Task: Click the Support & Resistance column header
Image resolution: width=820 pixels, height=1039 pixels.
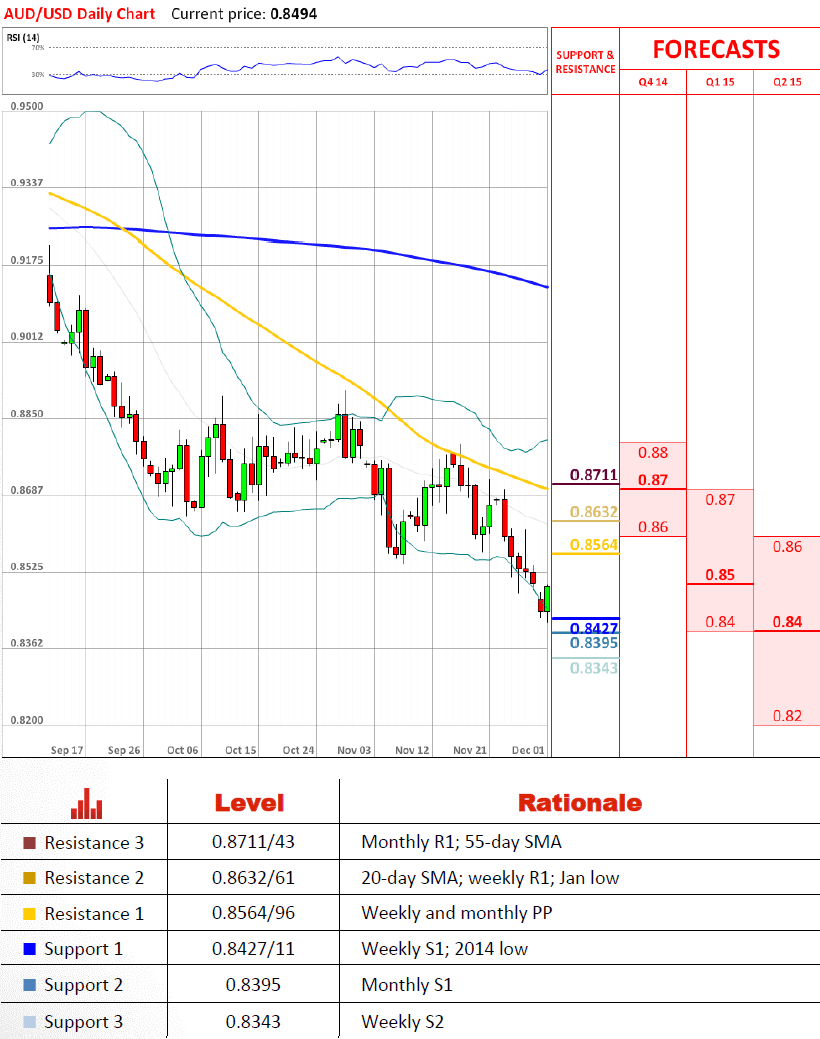Action: click(x=585, y=62)
